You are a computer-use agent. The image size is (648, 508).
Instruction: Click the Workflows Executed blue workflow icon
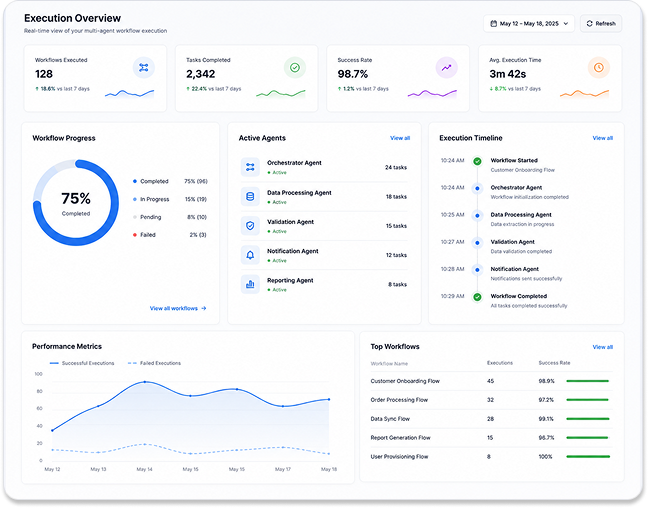pos(143,67)
